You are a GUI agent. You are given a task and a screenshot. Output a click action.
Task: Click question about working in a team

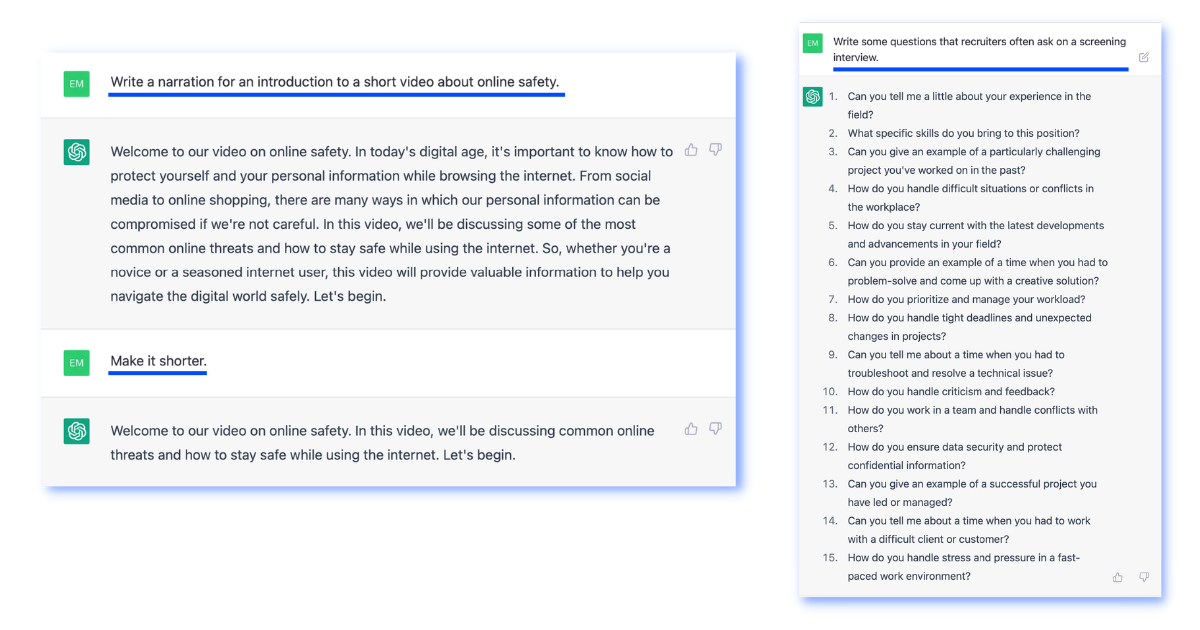tap(972, 419)
